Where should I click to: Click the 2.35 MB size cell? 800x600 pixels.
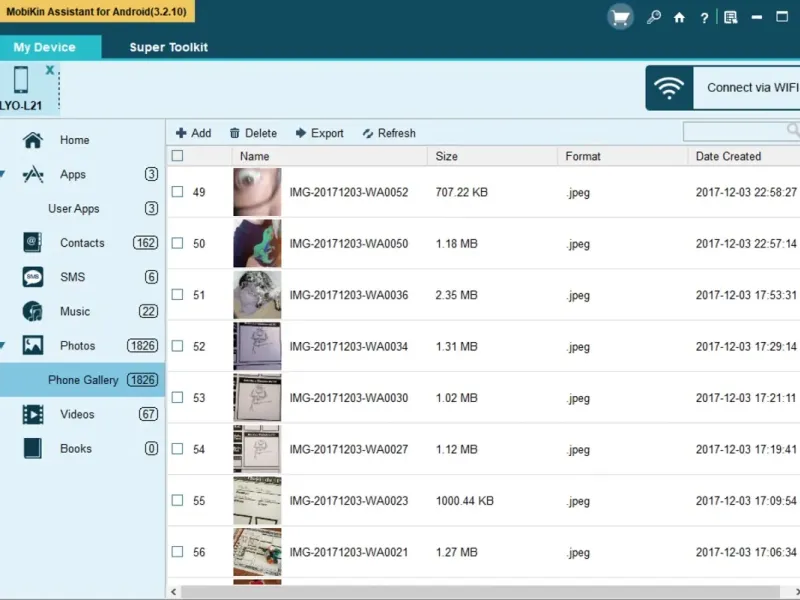tap(457, 295)
